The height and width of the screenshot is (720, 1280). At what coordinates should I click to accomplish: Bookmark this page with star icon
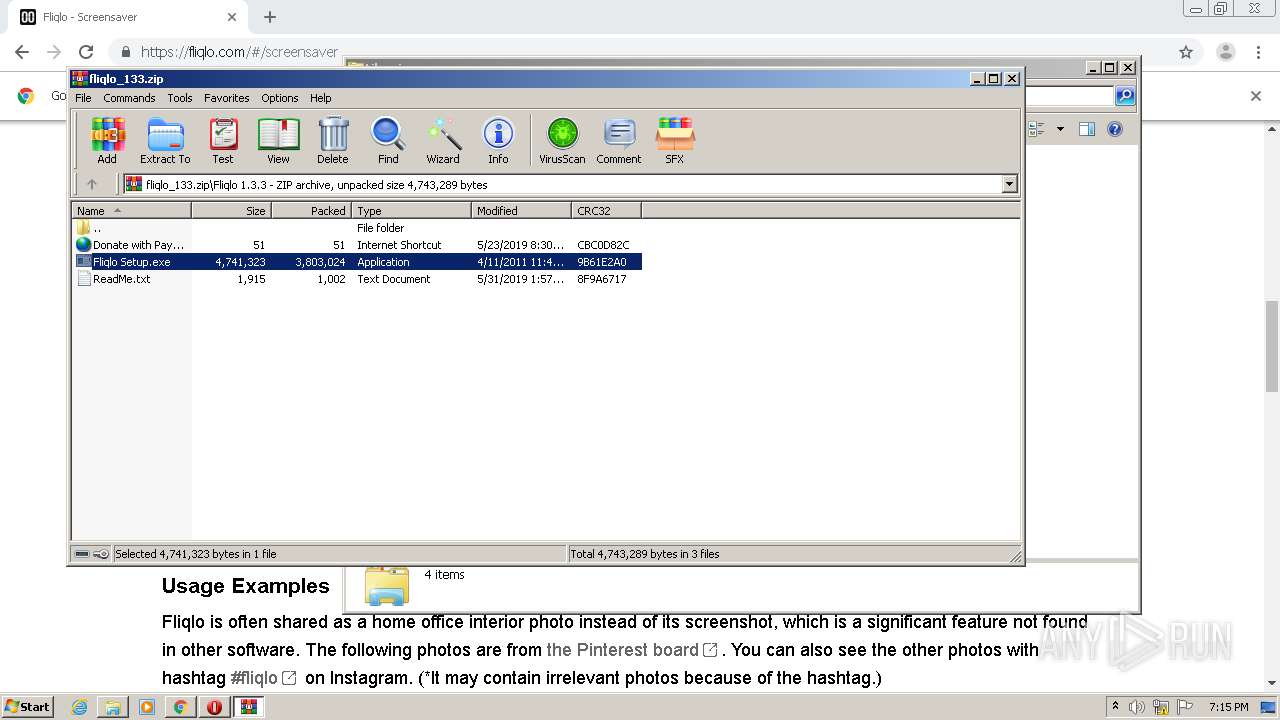[x=1186, y=52]
